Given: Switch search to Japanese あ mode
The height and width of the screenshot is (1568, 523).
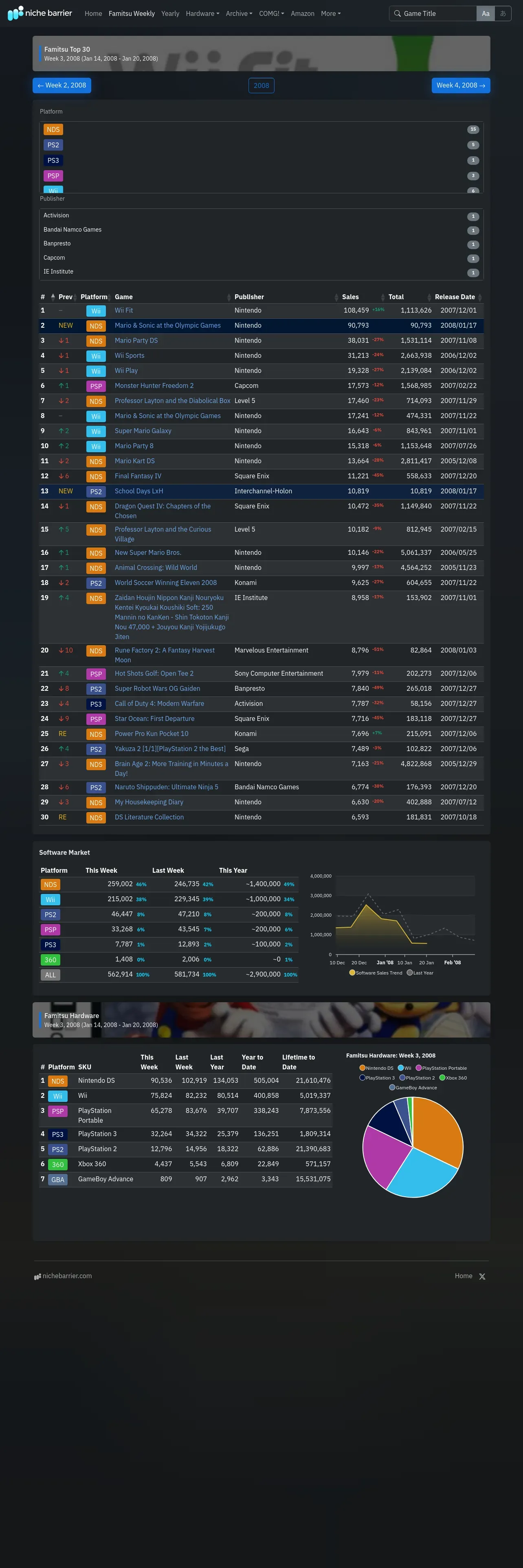Looking at the screenshot, I should tap(503, 13).
